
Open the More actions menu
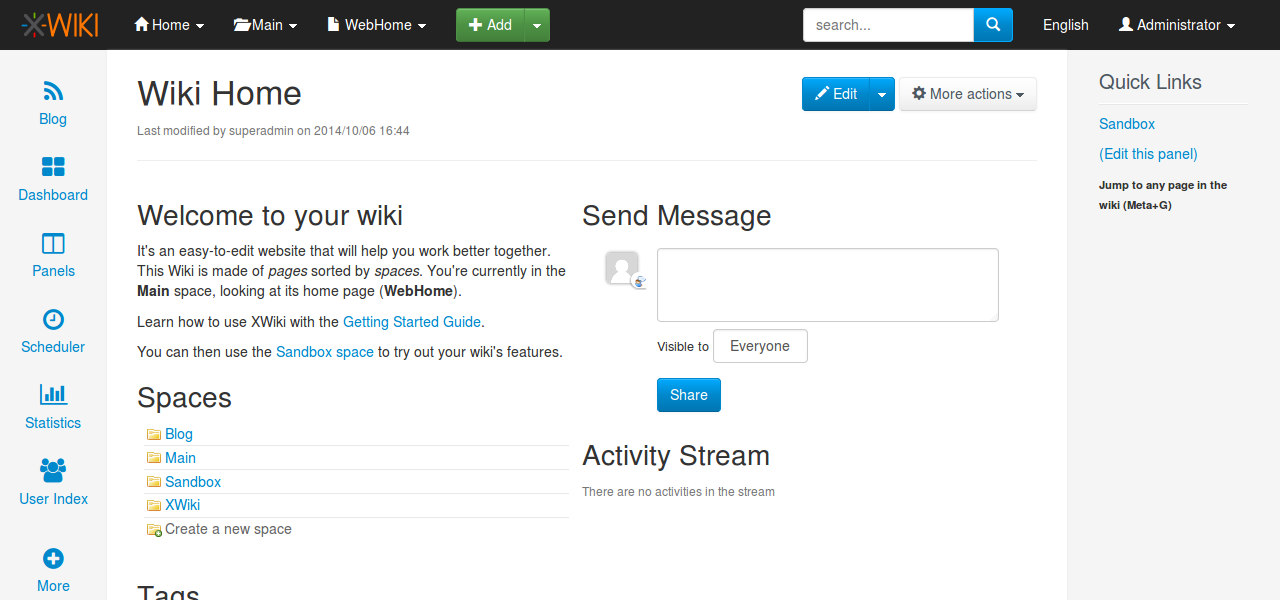(968, 94)
